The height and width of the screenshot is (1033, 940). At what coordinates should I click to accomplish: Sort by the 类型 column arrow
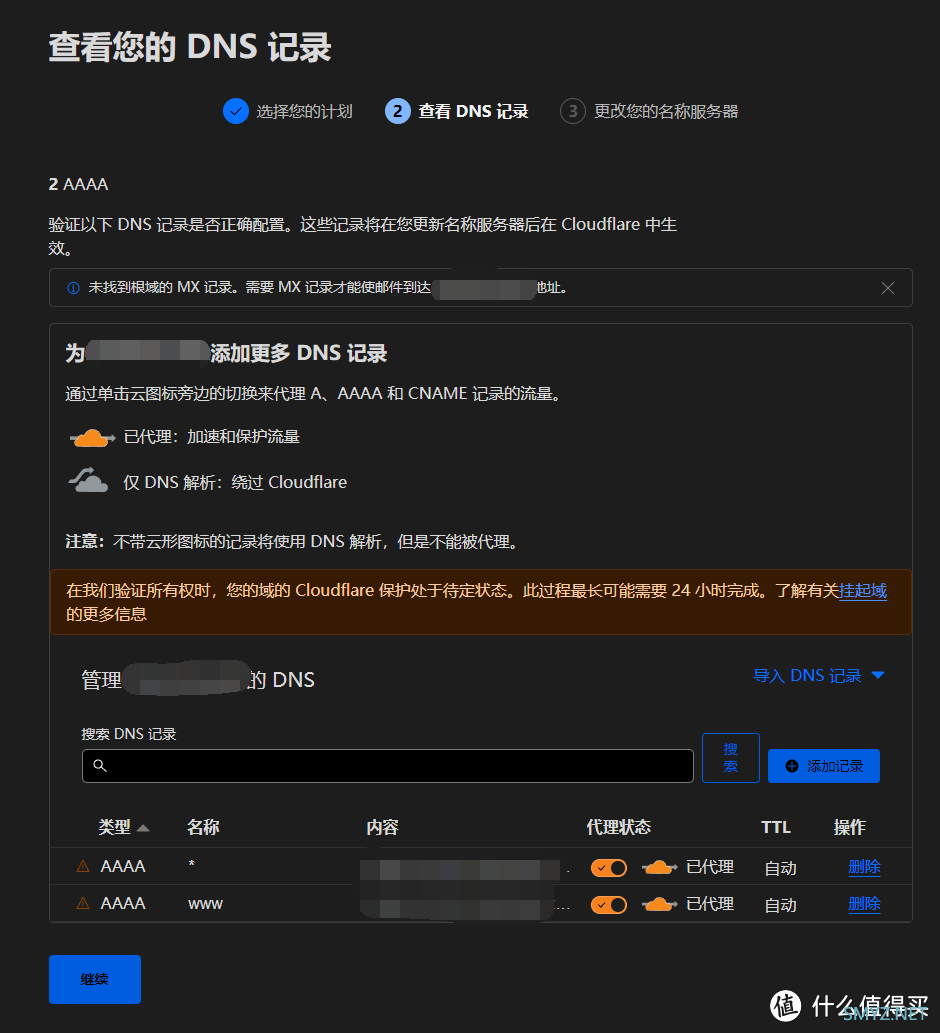[x=142, y=828]
